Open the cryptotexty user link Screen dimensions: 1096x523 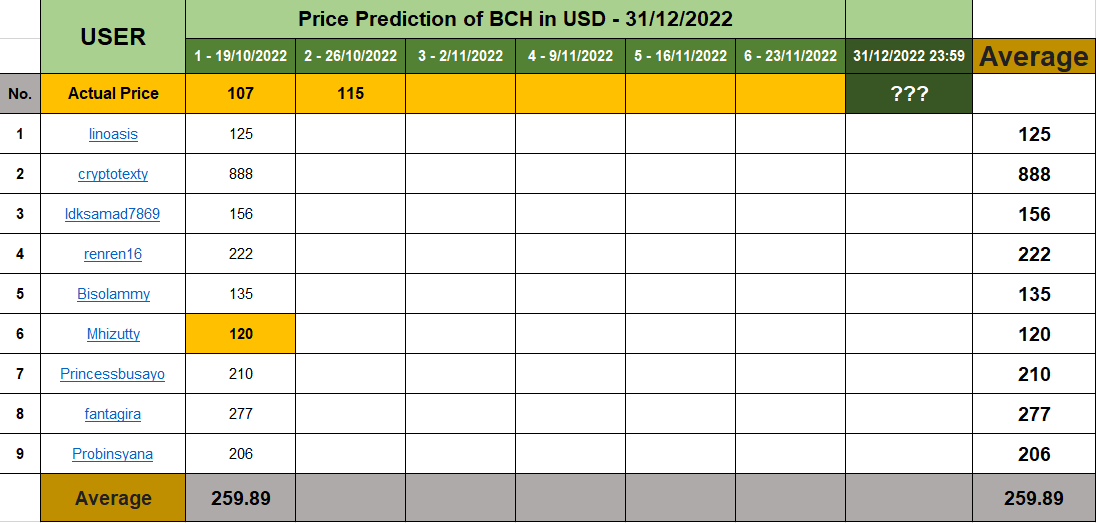tap(113, 174)
